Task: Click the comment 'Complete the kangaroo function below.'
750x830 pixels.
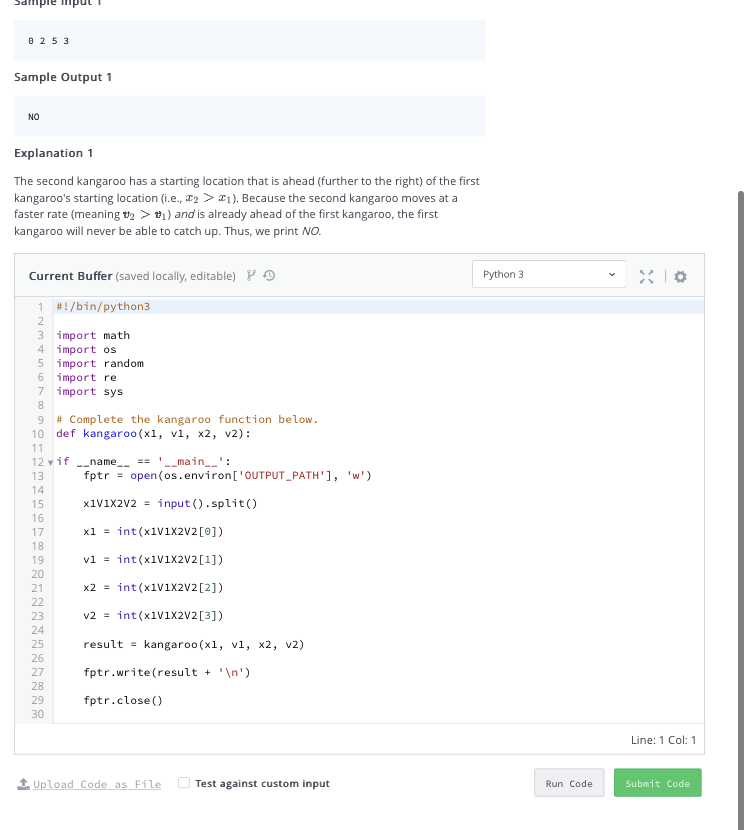Action: (187, 420)
